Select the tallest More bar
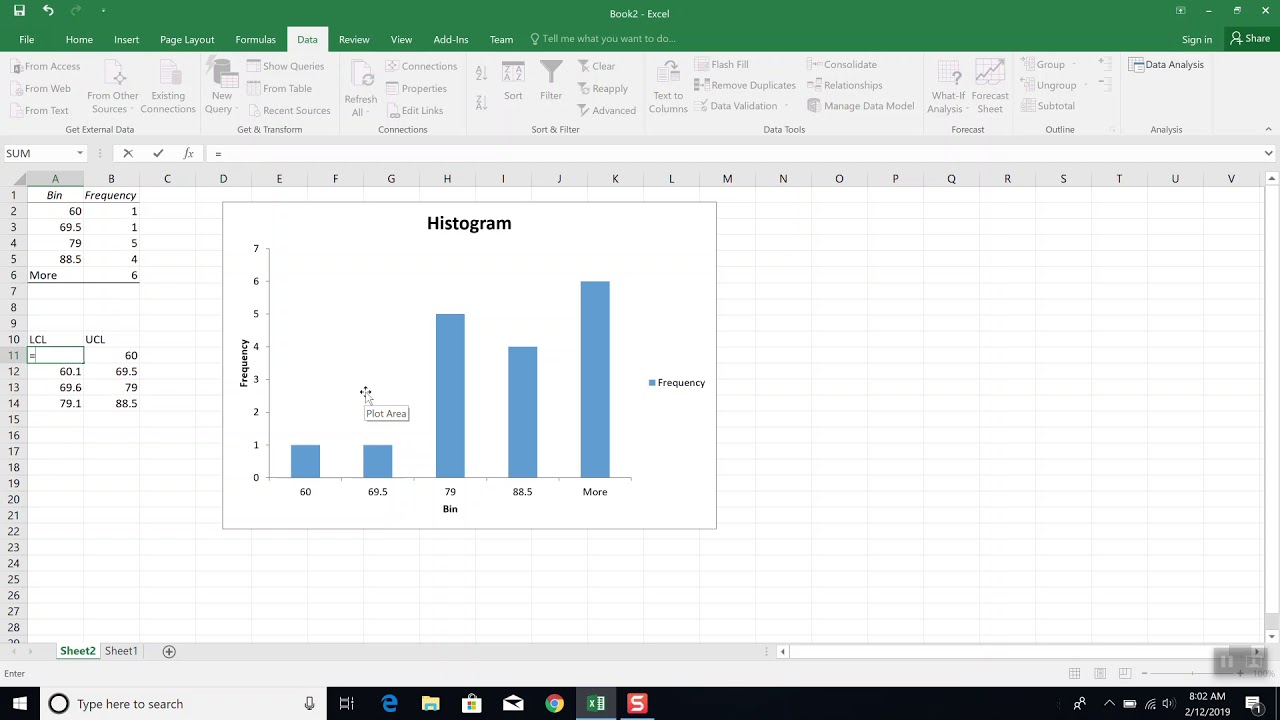 click(x=595, y=379)
